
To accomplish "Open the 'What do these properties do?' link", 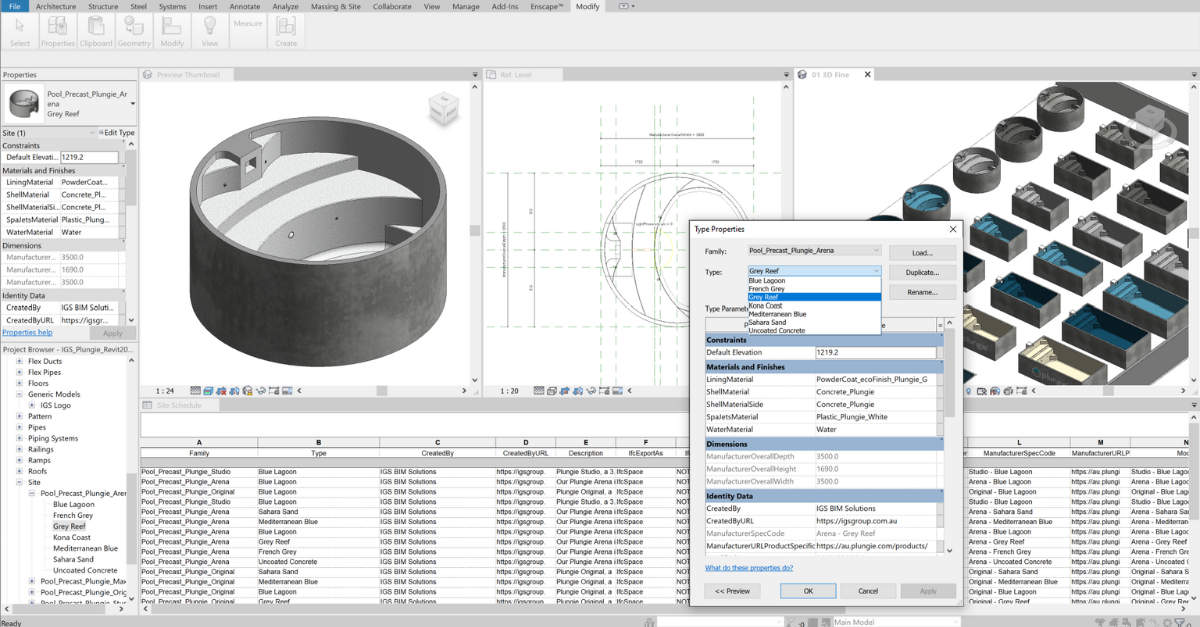I will [749, 568].
